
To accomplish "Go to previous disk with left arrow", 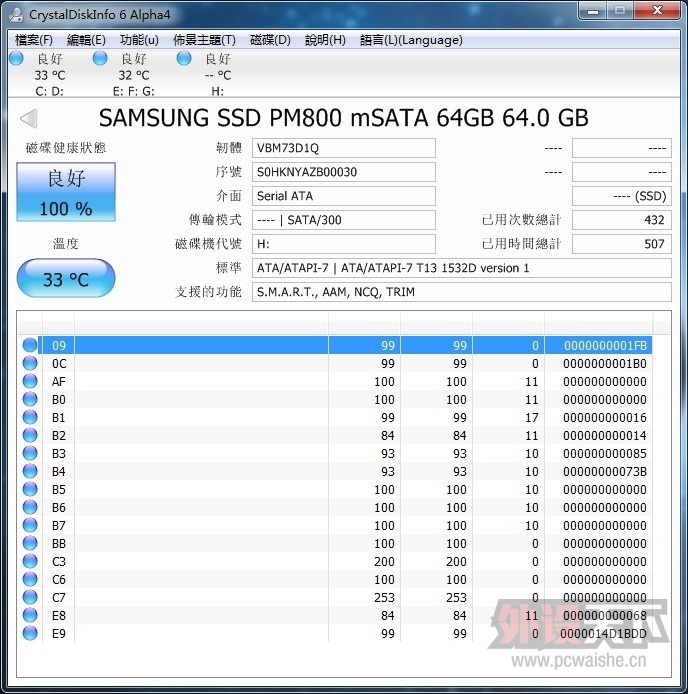I will (29, 118).
